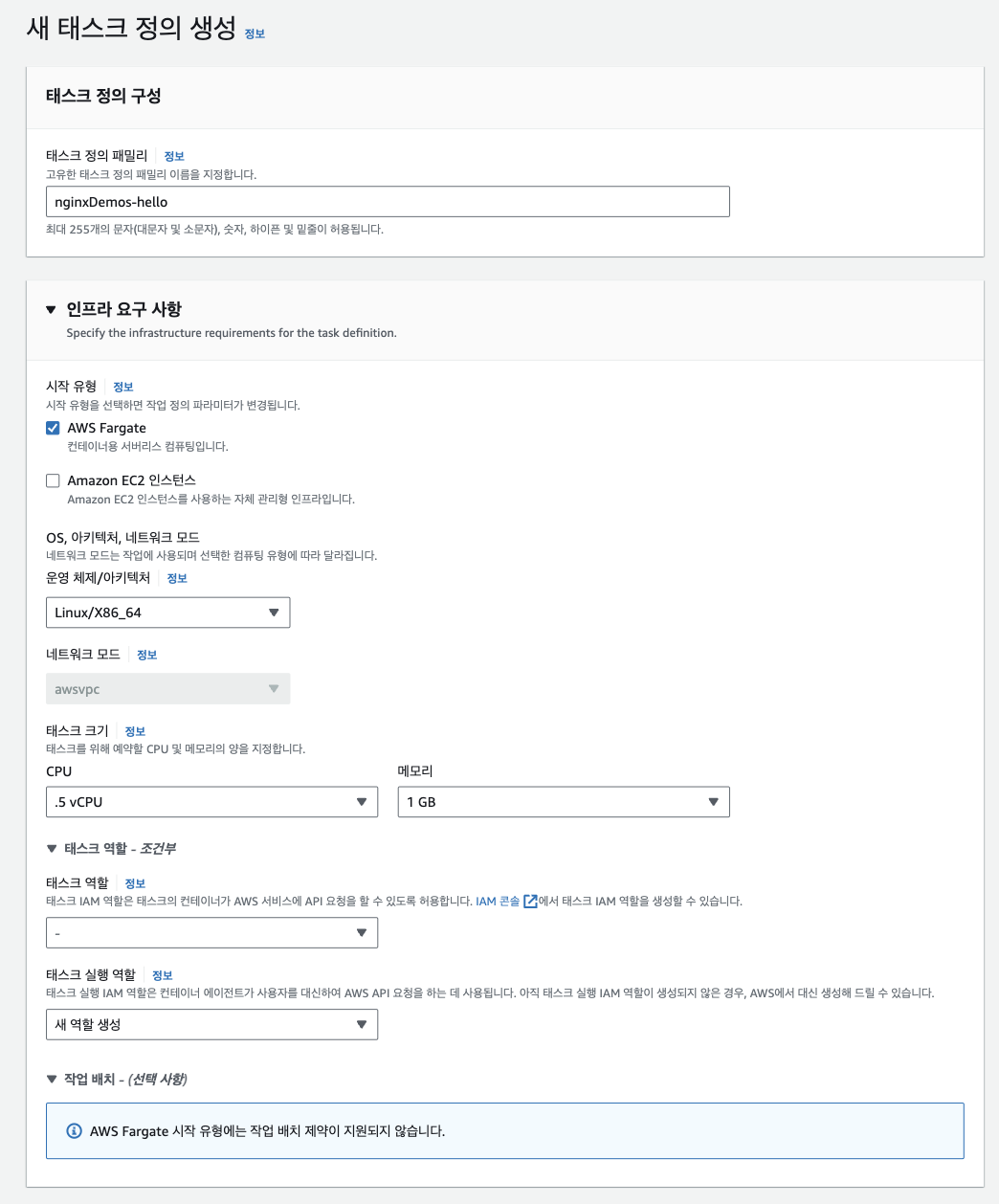Collapse the 인프라 요구 사항 section triangle
Screen dimensions: 999x1204
point(52,309)
